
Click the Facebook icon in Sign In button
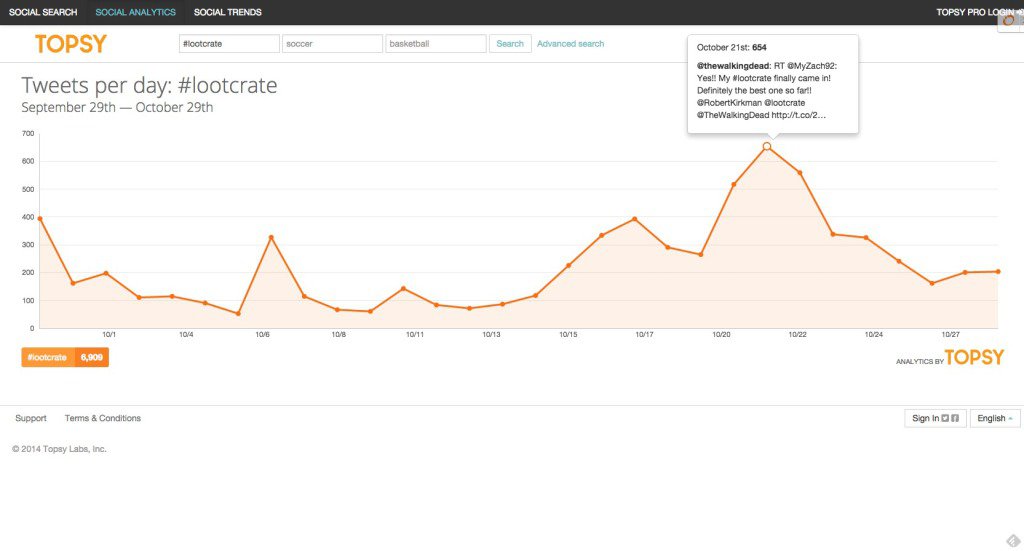click(x=956, y=418)
